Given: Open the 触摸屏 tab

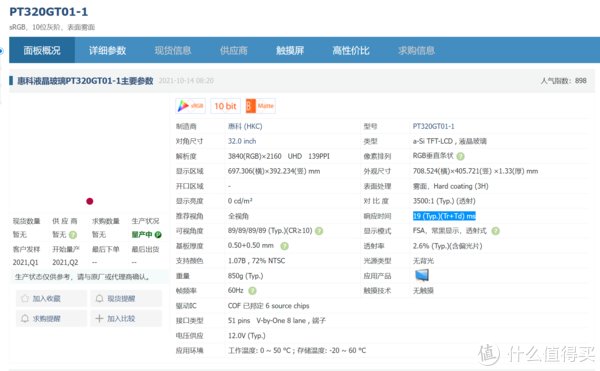Looking at the screenshot, I should pos(290,50).
